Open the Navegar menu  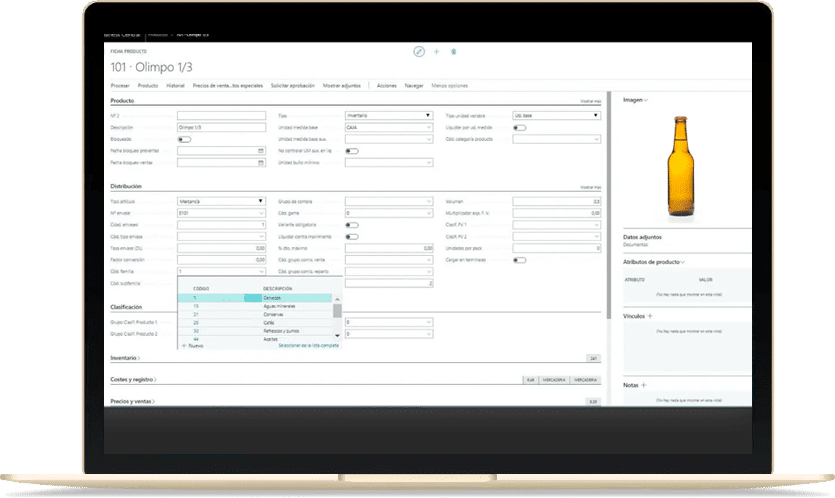point(414,86)
